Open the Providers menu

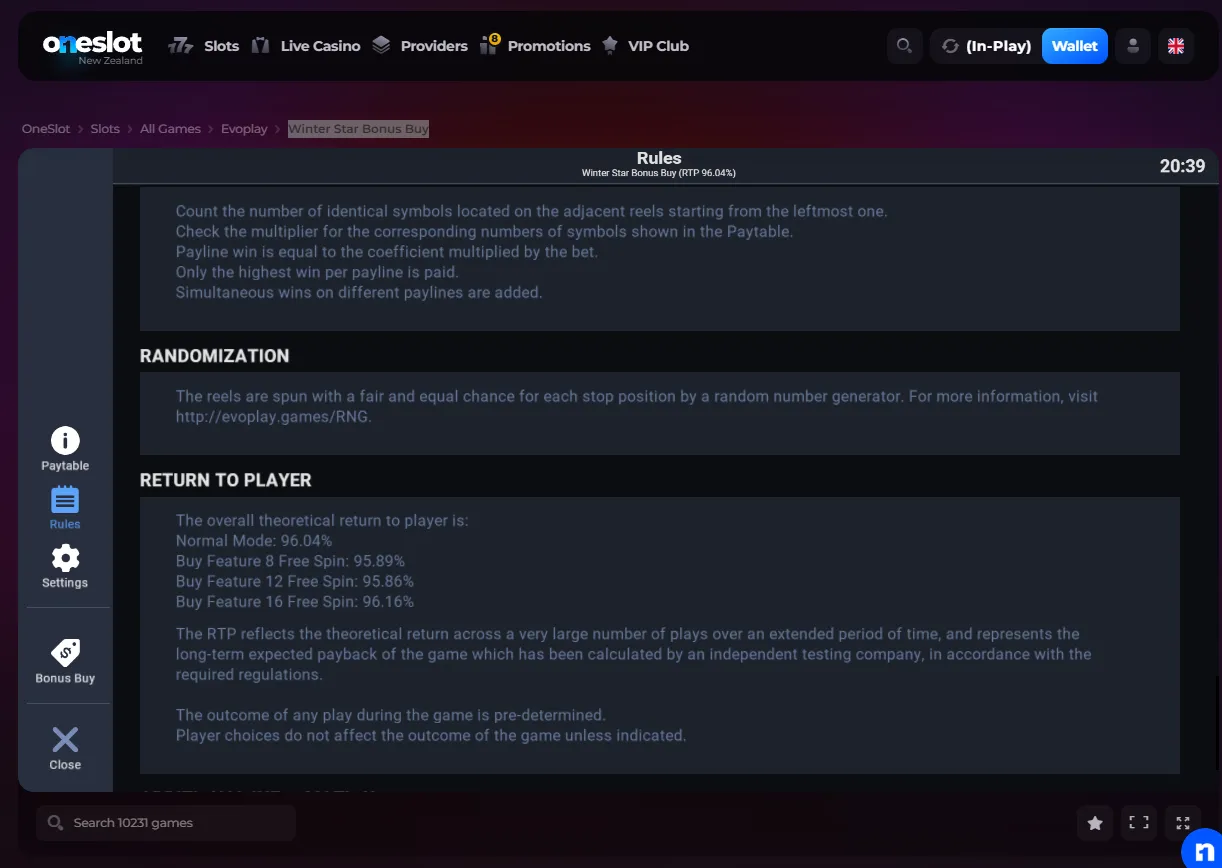pos(420,46)
